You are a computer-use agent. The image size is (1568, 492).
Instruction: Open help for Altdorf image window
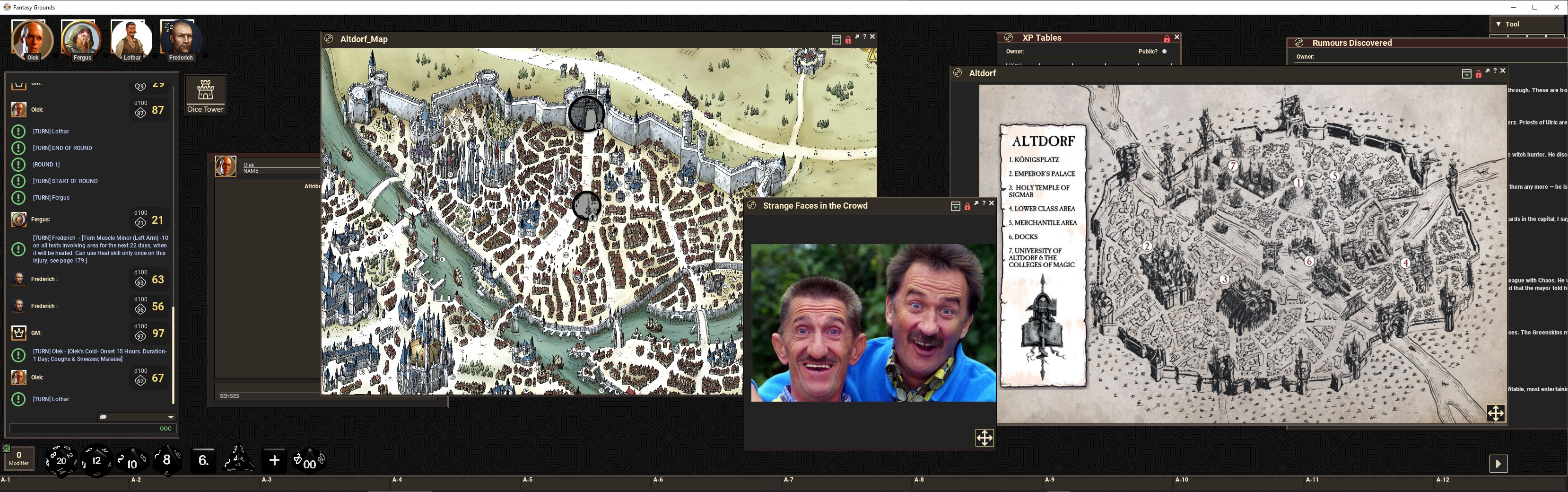click(1495, 71)
